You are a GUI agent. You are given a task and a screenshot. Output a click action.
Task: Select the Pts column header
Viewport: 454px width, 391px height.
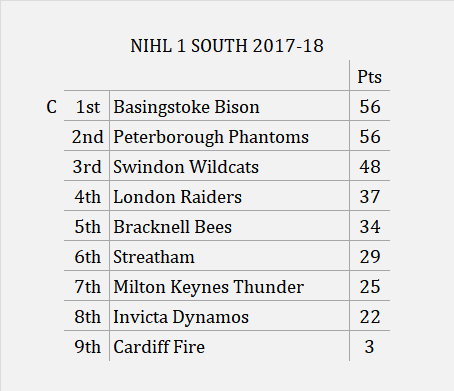(369, 77)
